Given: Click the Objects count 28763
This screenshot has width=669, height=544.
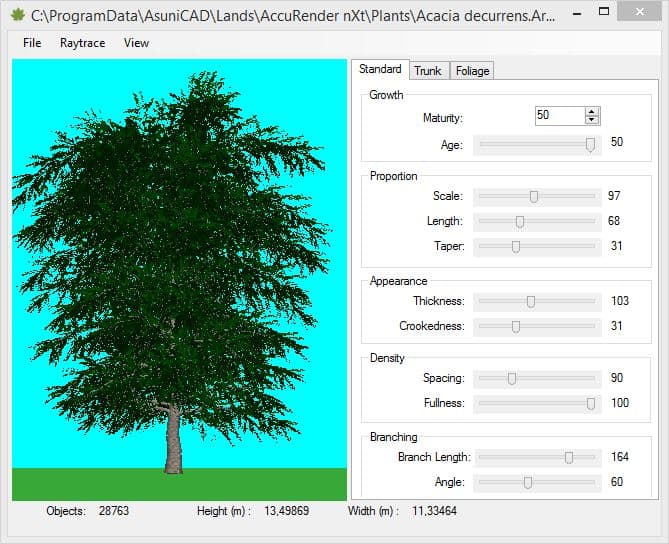Looking at the screenshot, I should tap(114, 511).
